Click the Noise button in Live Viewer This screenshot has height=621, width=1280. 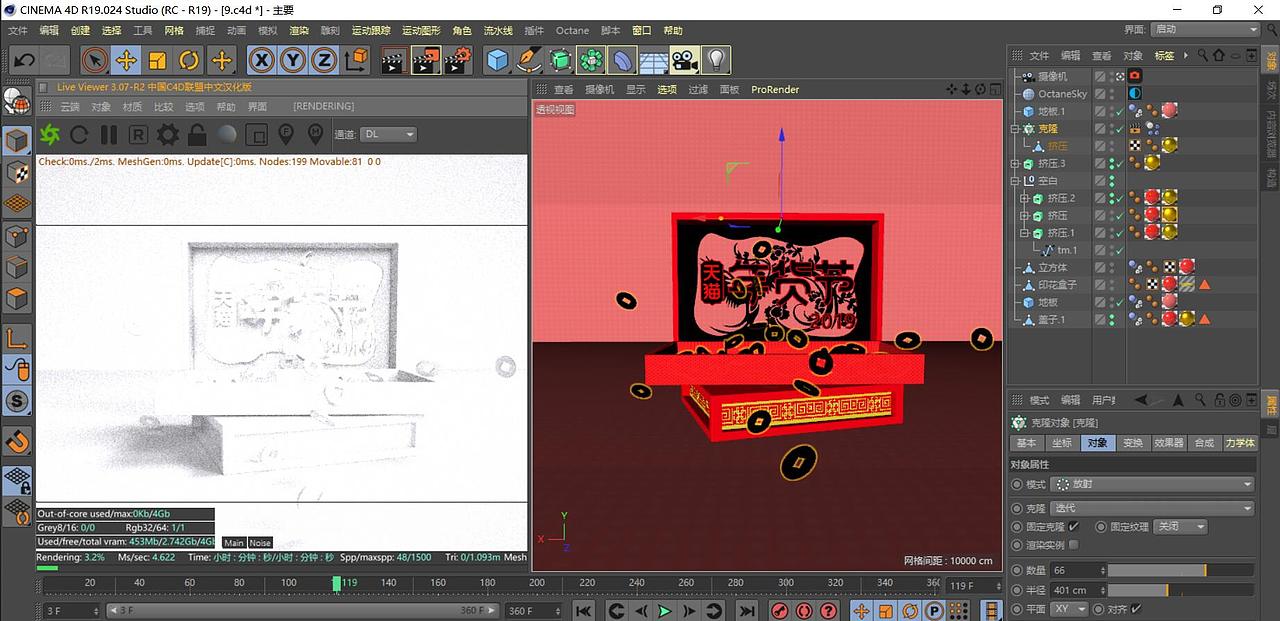260,543
